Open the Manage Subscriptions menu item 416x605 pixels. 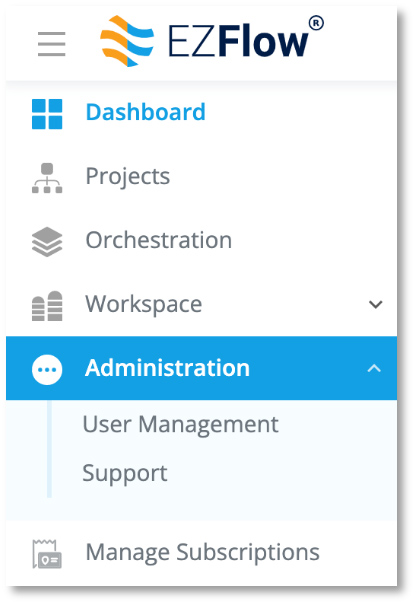(203, 553)
